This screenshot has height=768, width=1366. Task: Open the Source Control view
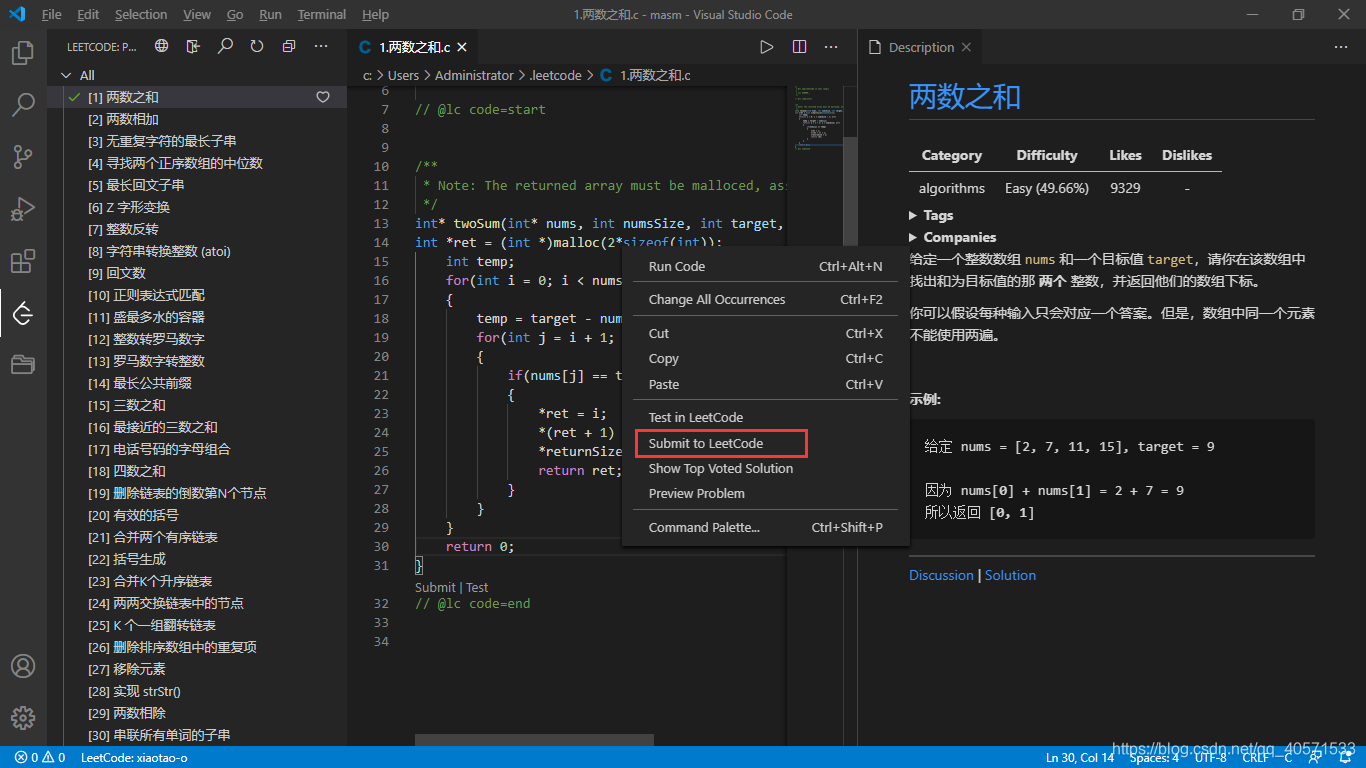click(x=23, y=157)
